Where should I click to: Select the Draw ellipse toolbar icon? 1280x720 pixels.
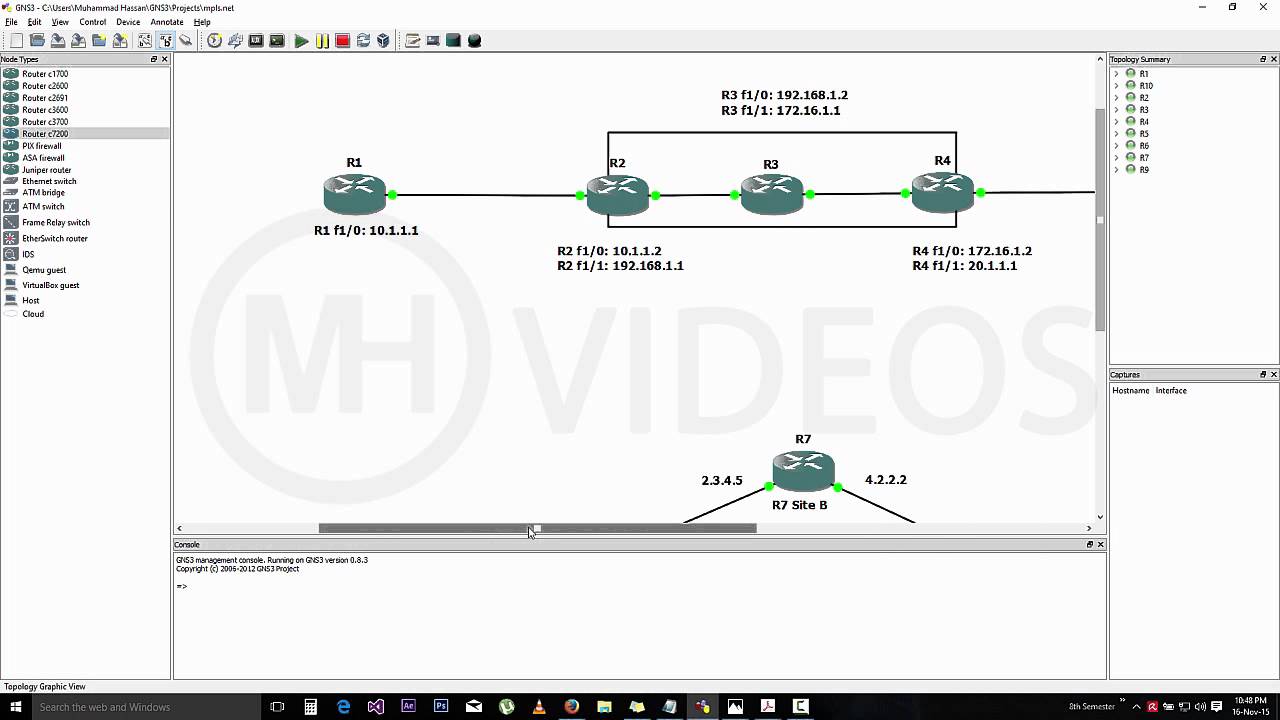click(x=474, y=41)
